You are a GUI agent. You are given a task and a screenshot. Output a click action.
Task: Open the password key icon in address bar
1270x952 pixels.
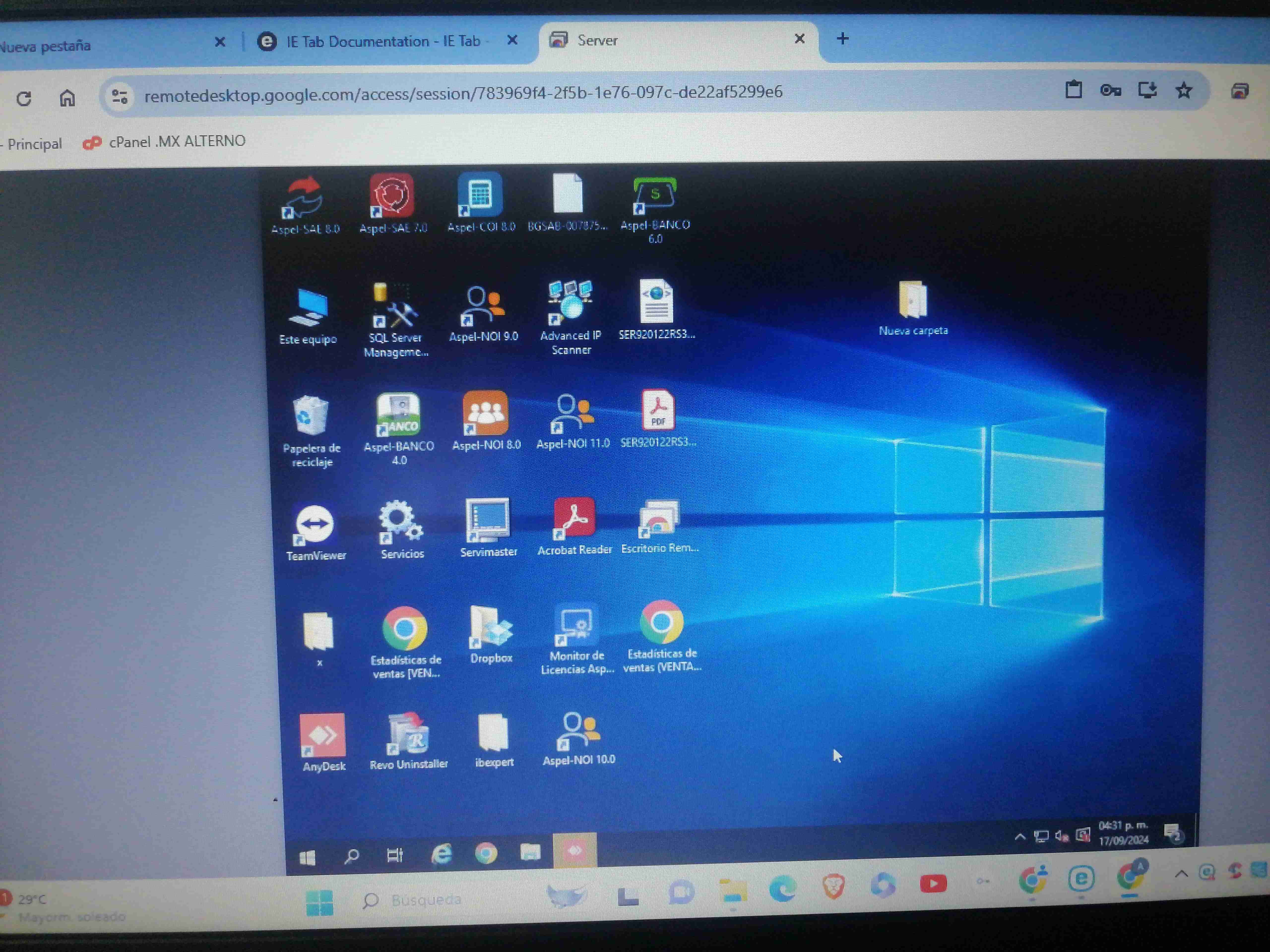click(x=1111, y=91)
